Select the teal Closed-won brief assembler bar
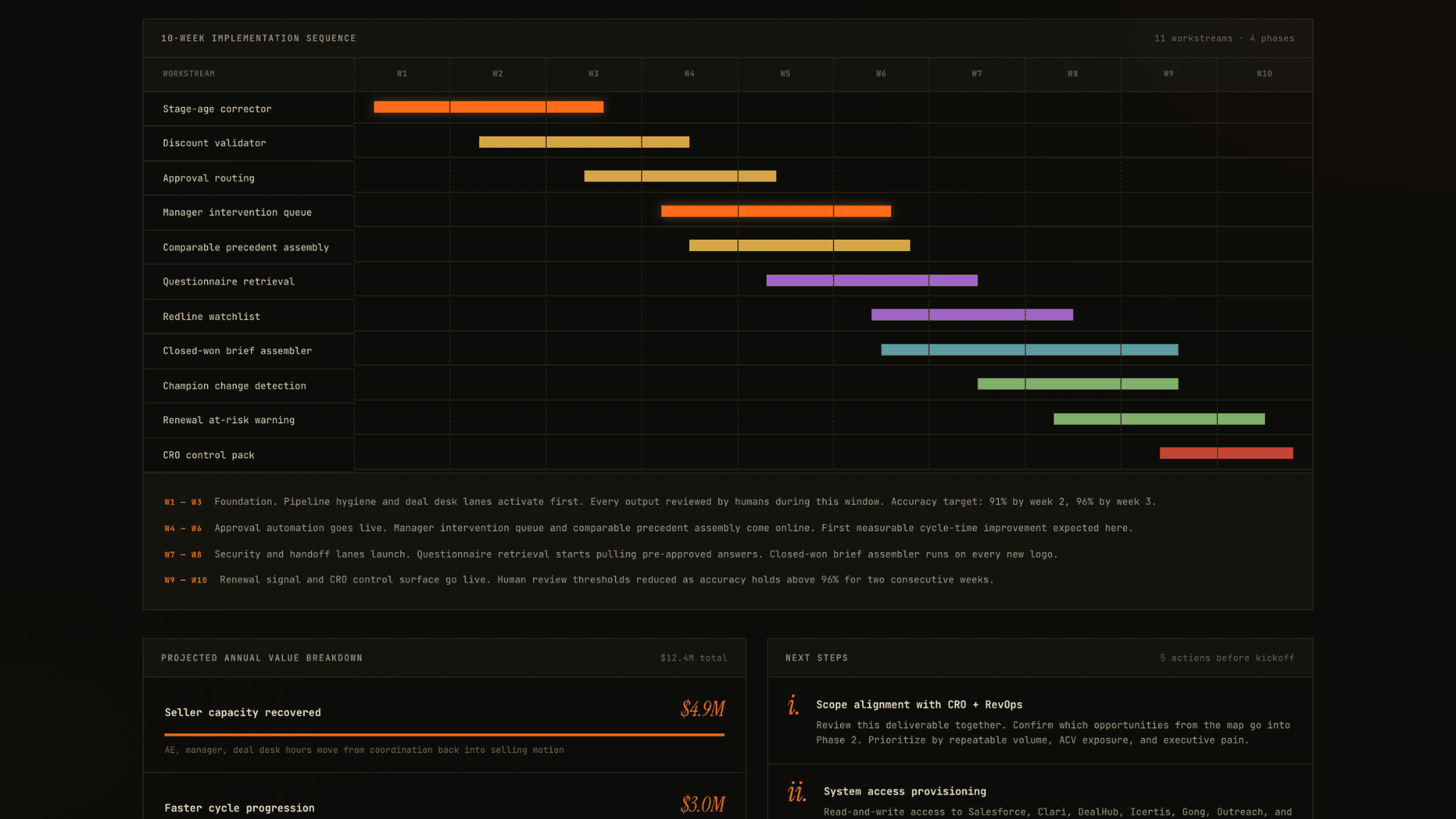 click(x=1029, y=350)
